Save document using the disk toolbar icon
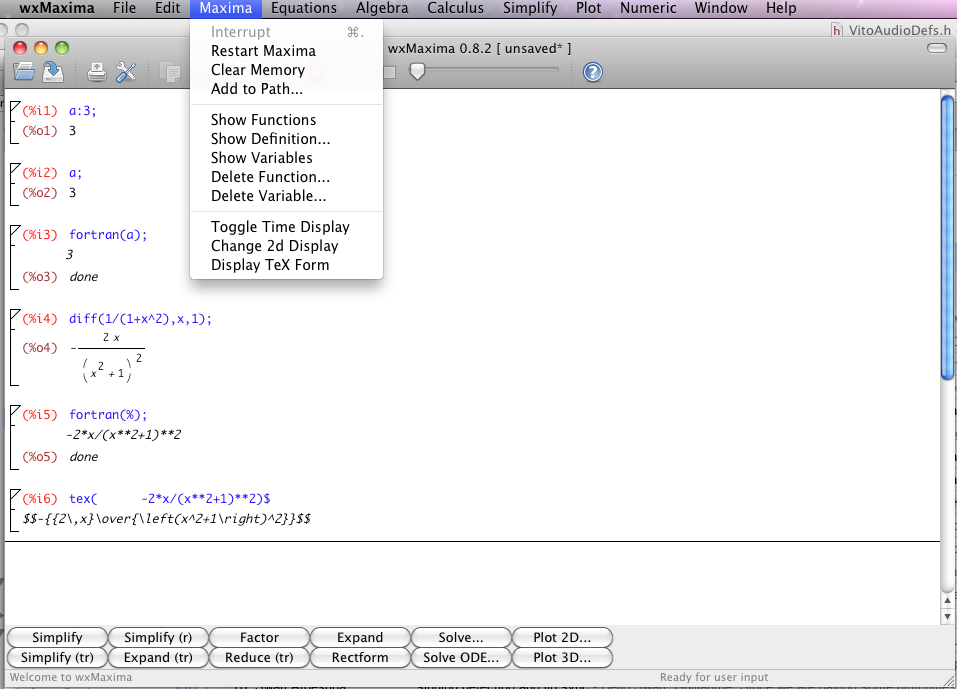This screenshot has width=957, height=689. pyautogui.click(x=53, y=72)
